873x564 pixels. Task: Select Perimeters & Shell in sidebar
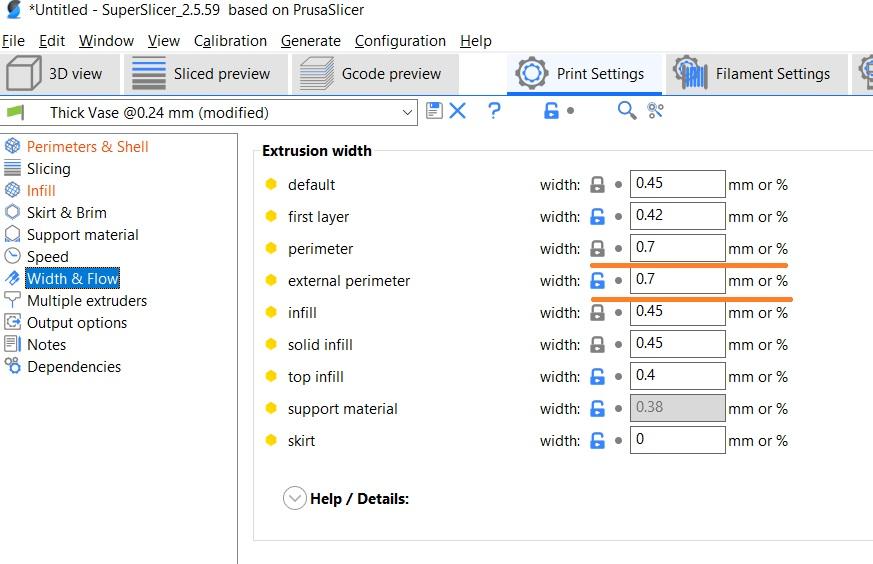[87, 147]
